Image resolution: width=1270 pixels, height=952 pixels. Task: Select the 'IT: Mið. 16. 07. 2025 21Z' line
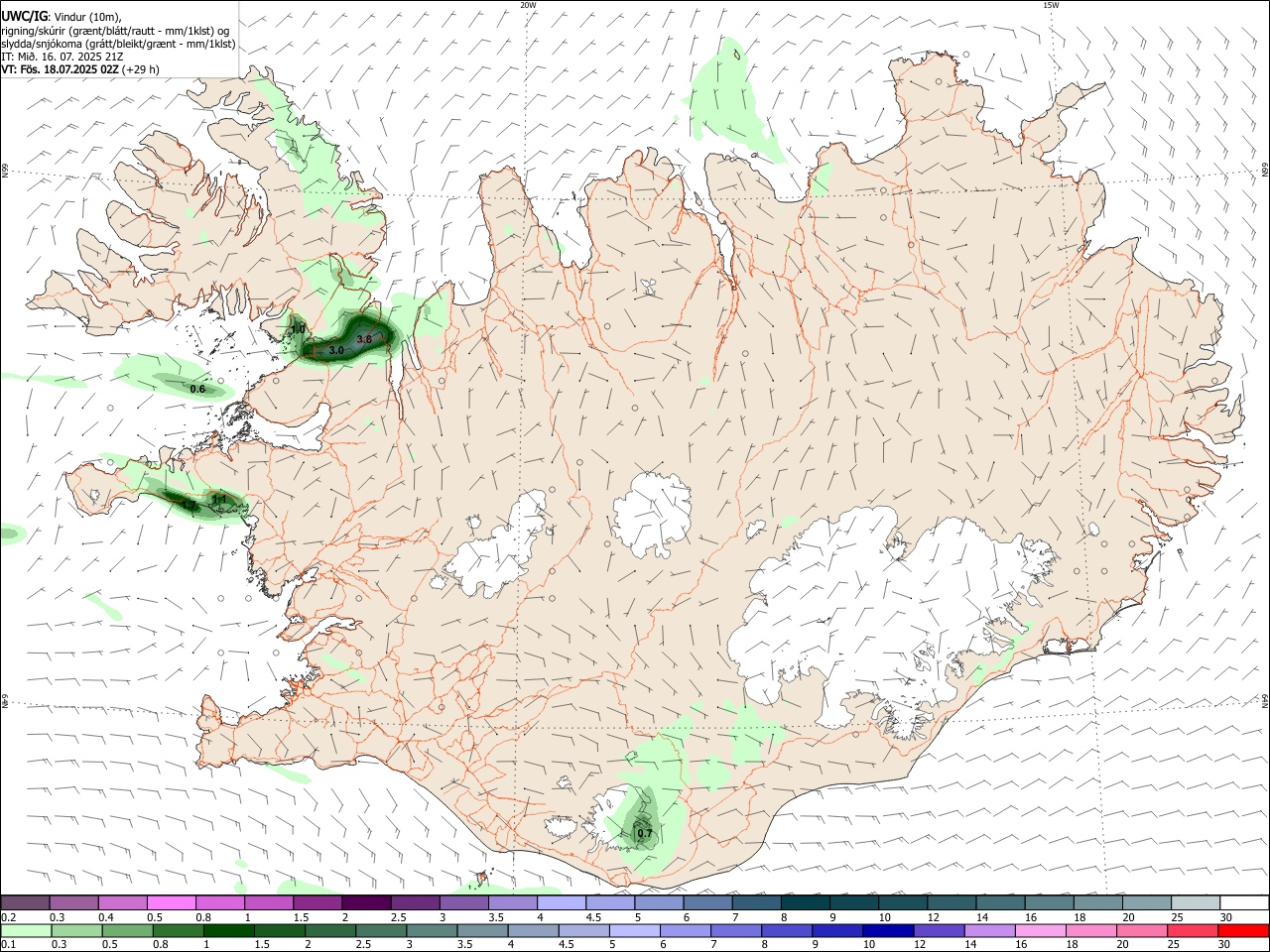62,57
